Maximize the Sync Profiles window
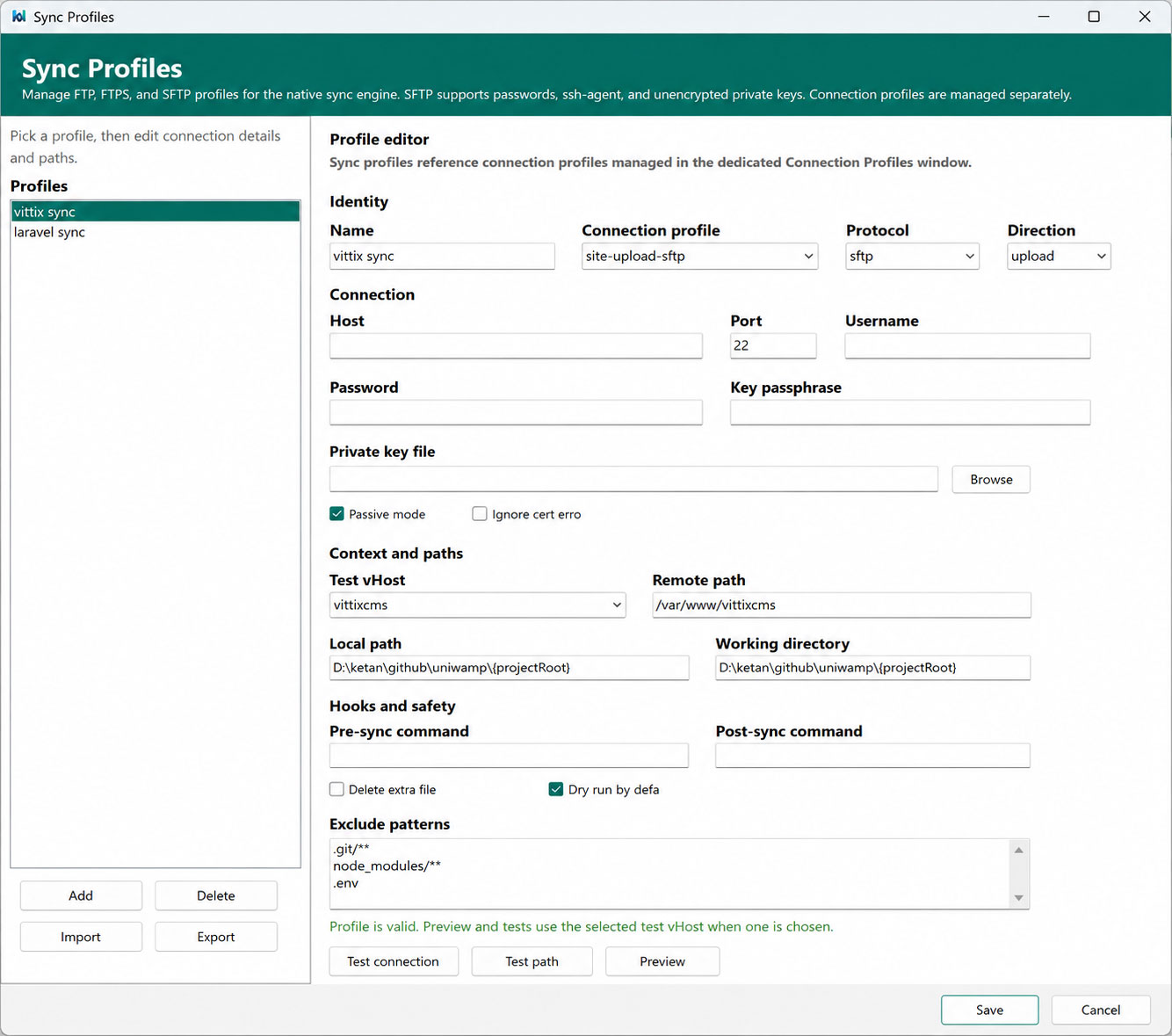This screenshot has width=1172, height=1036. (x=1094, y=17)
